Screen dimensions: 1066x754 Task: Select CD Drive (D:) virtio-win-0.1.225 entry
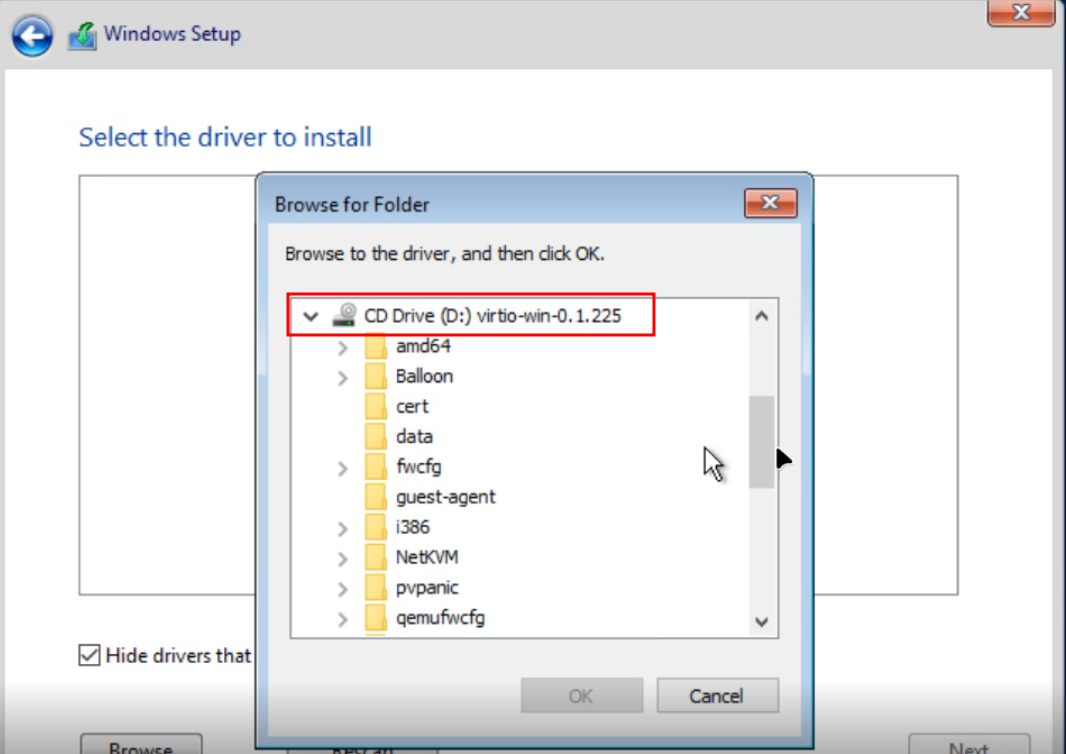[x=492, y=316]
